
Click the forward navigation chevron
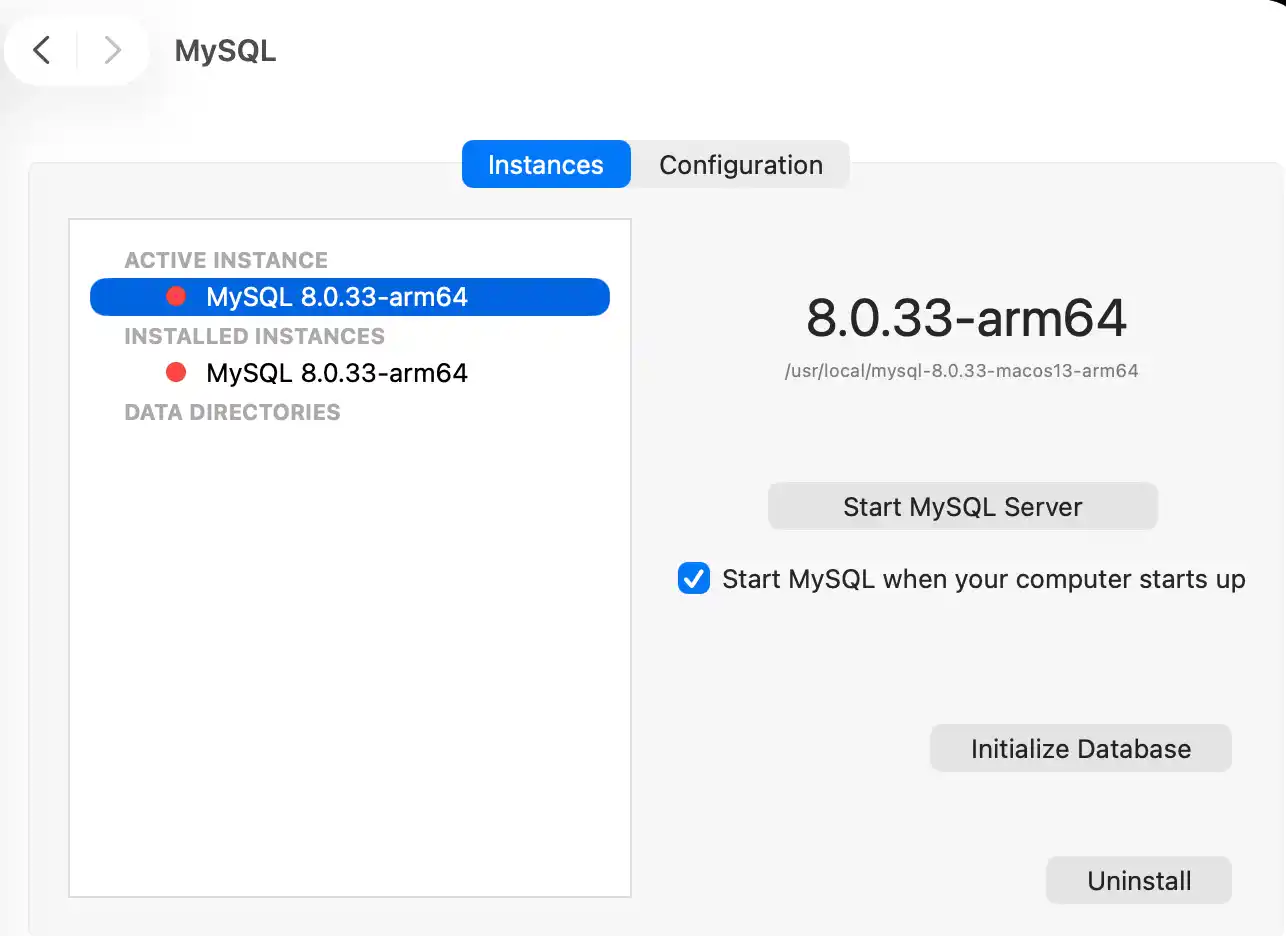[112, 49]
